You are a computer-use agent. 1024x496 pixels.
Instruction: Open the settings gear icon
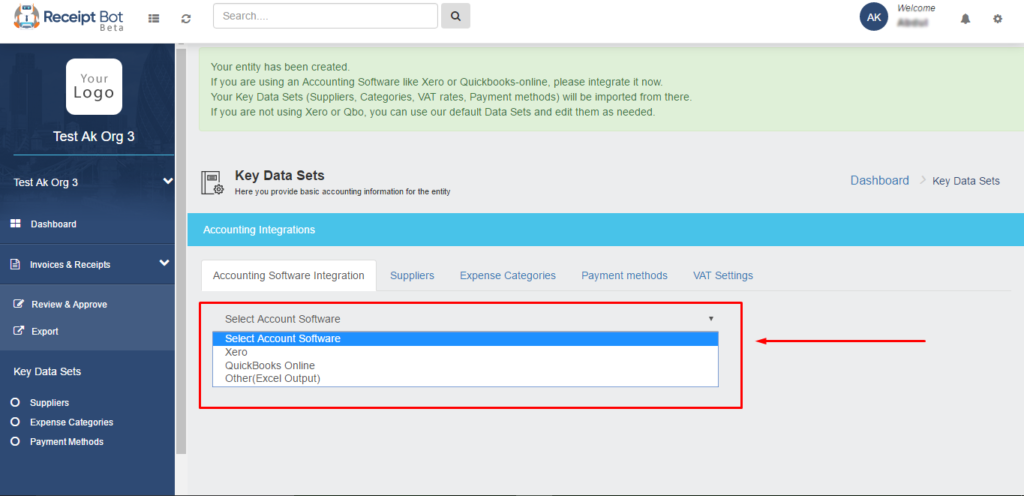point(998,19)
